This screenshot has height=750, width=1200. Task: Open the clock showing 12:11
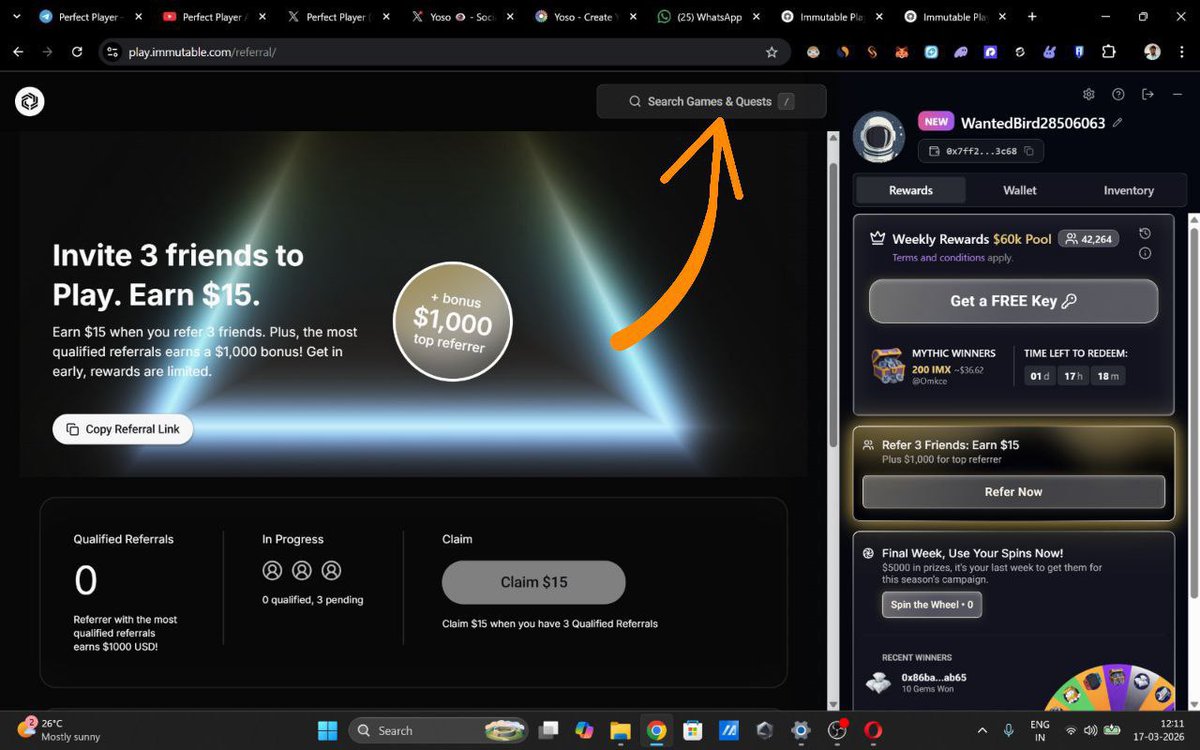1161,730
